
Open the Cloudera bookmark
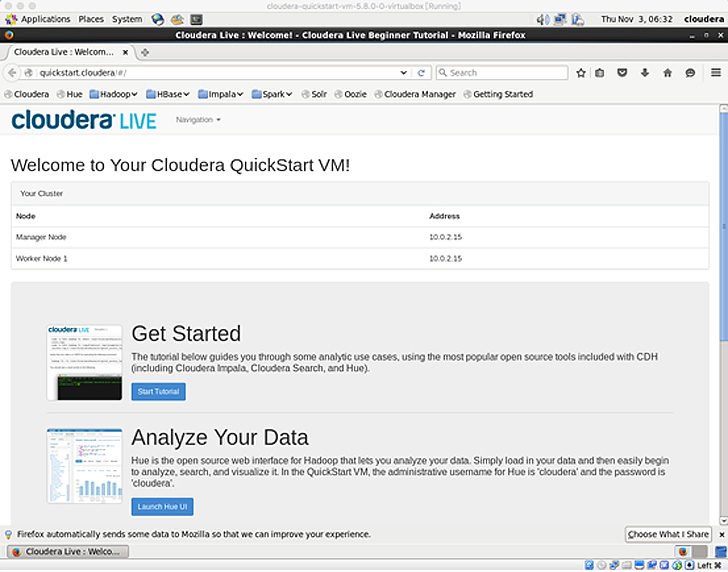[x=27, y=94]
